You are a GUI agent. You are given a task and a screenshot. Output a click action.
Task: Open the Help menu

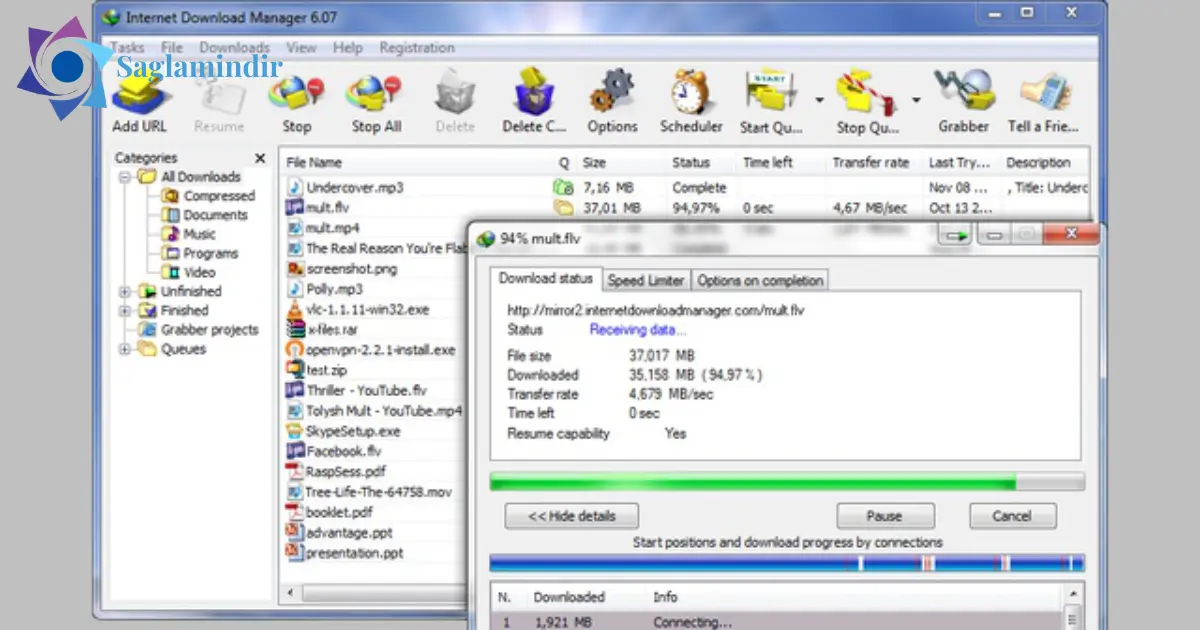[348, 47]
